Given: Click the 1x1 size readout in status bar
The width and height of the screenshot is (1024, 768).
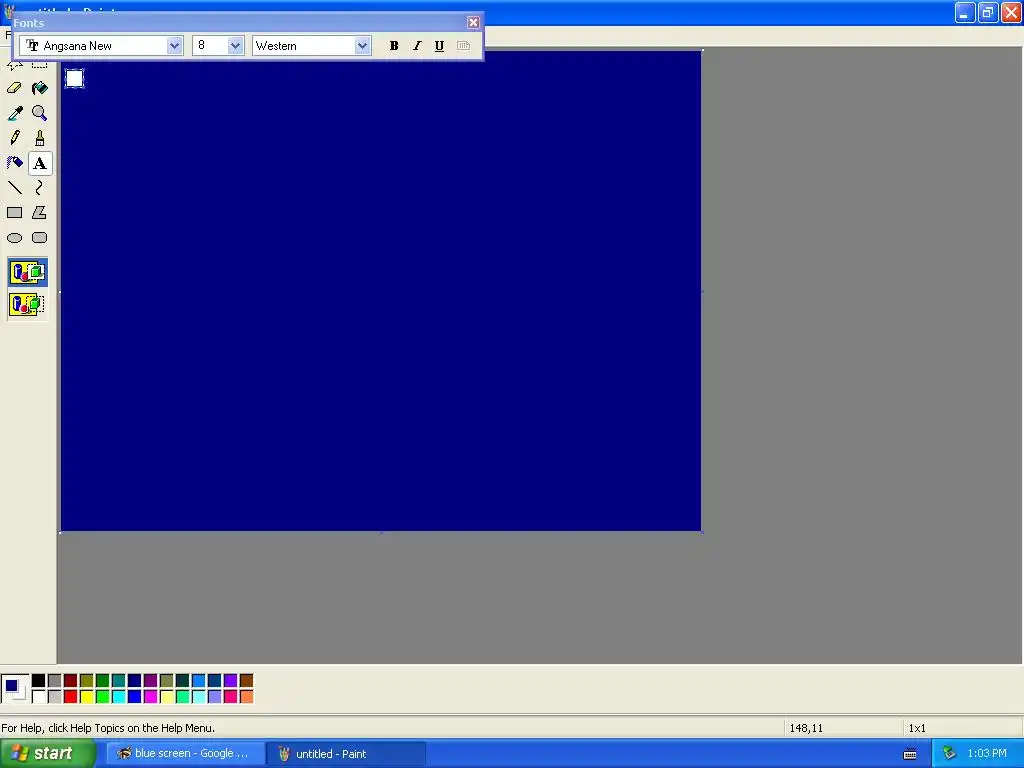Looking at the screenshot, I should [x=917, y=728].
